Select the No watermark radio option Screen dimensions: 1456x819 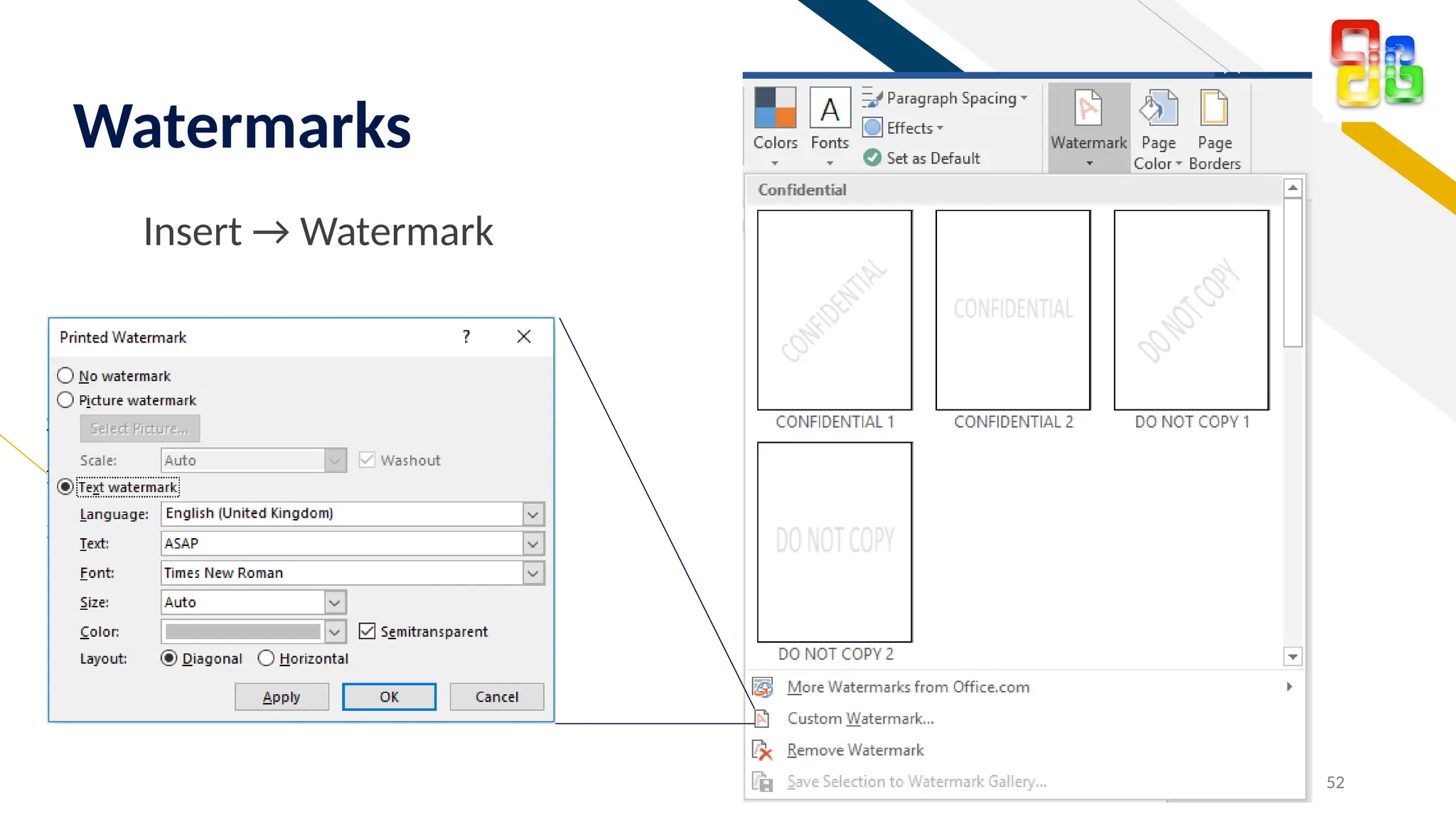65,375
